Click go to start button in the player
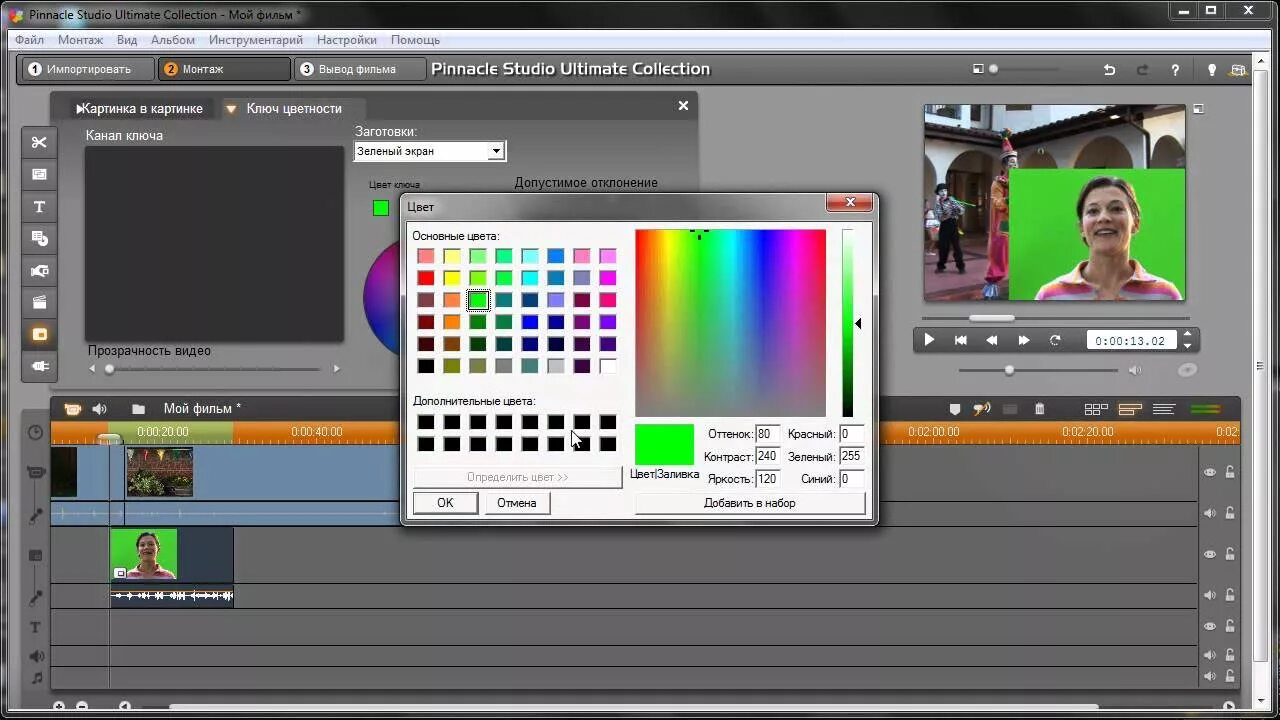This screenshot has height=720, width=1280. point(961,340)
